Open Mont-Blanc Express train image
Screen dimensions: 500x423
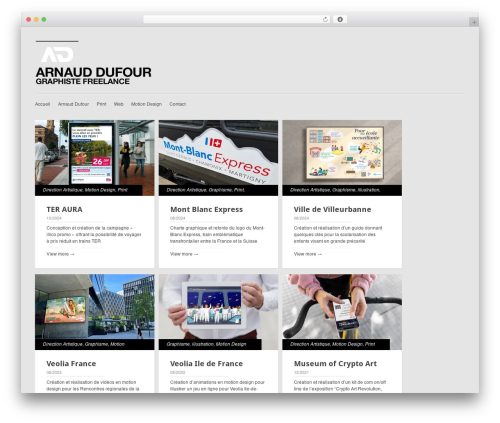click(x=218, y=158)
